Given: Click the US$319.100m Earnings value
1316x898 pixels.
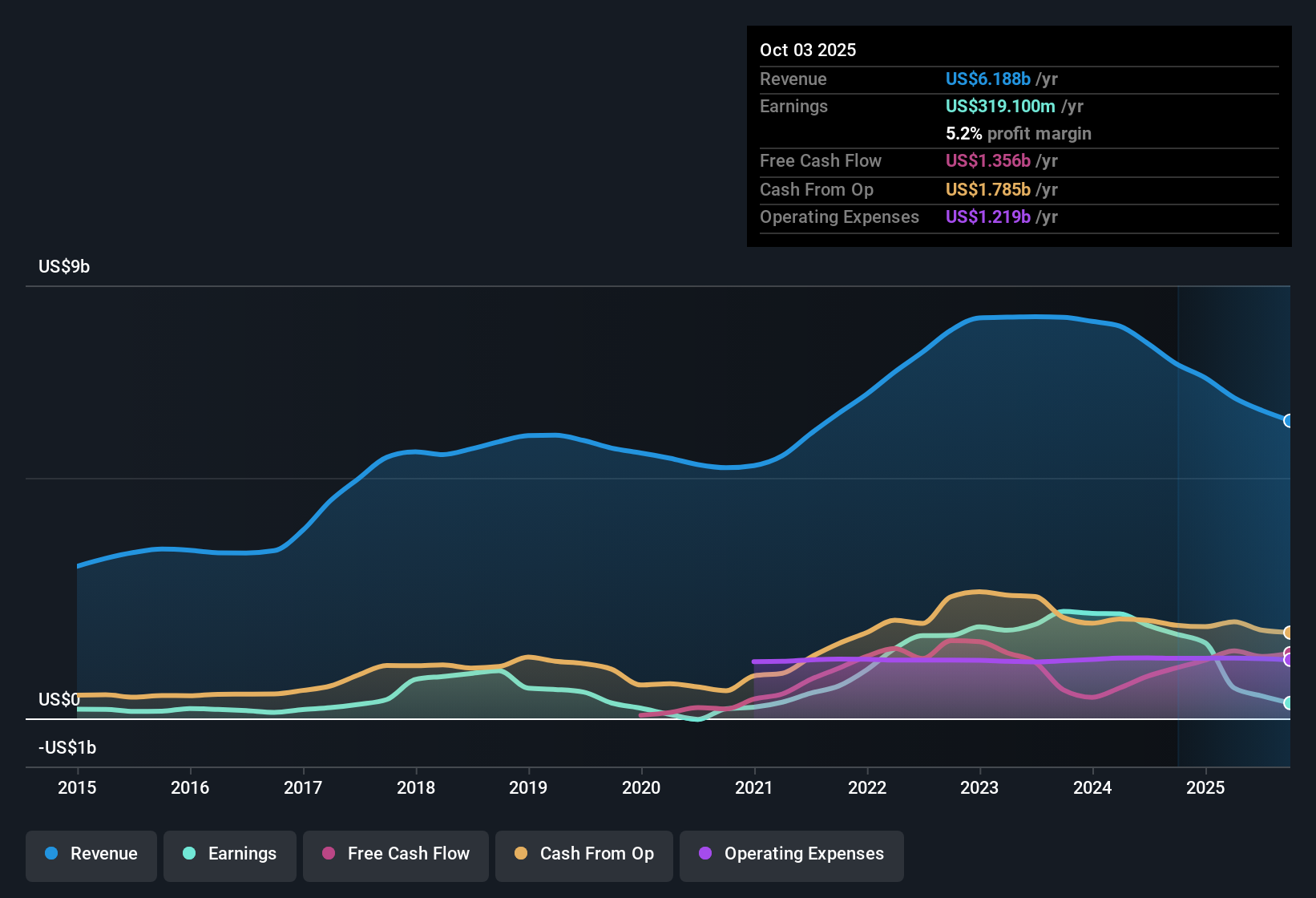Looking at the screenshot, I should [x=999, y=106].
